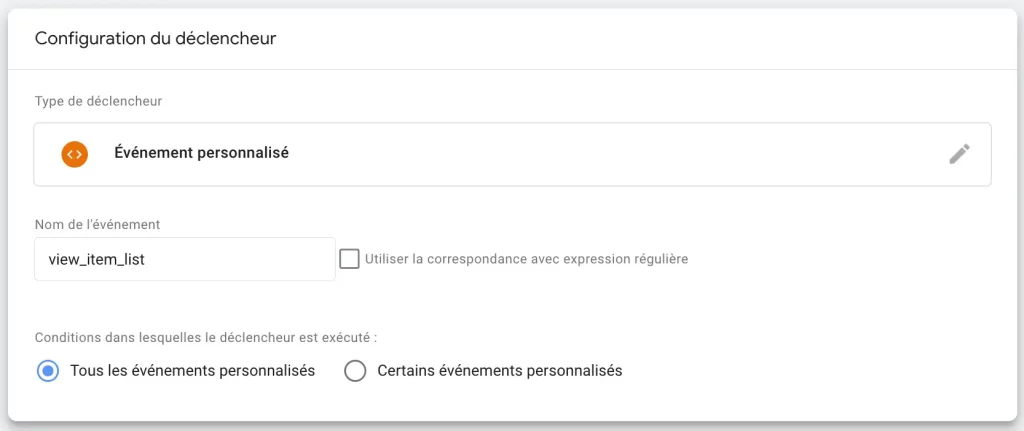Focus the view_item_list event name field
Image resolution: width=1024 pixels, height=431 pixels.
(185, 259)
